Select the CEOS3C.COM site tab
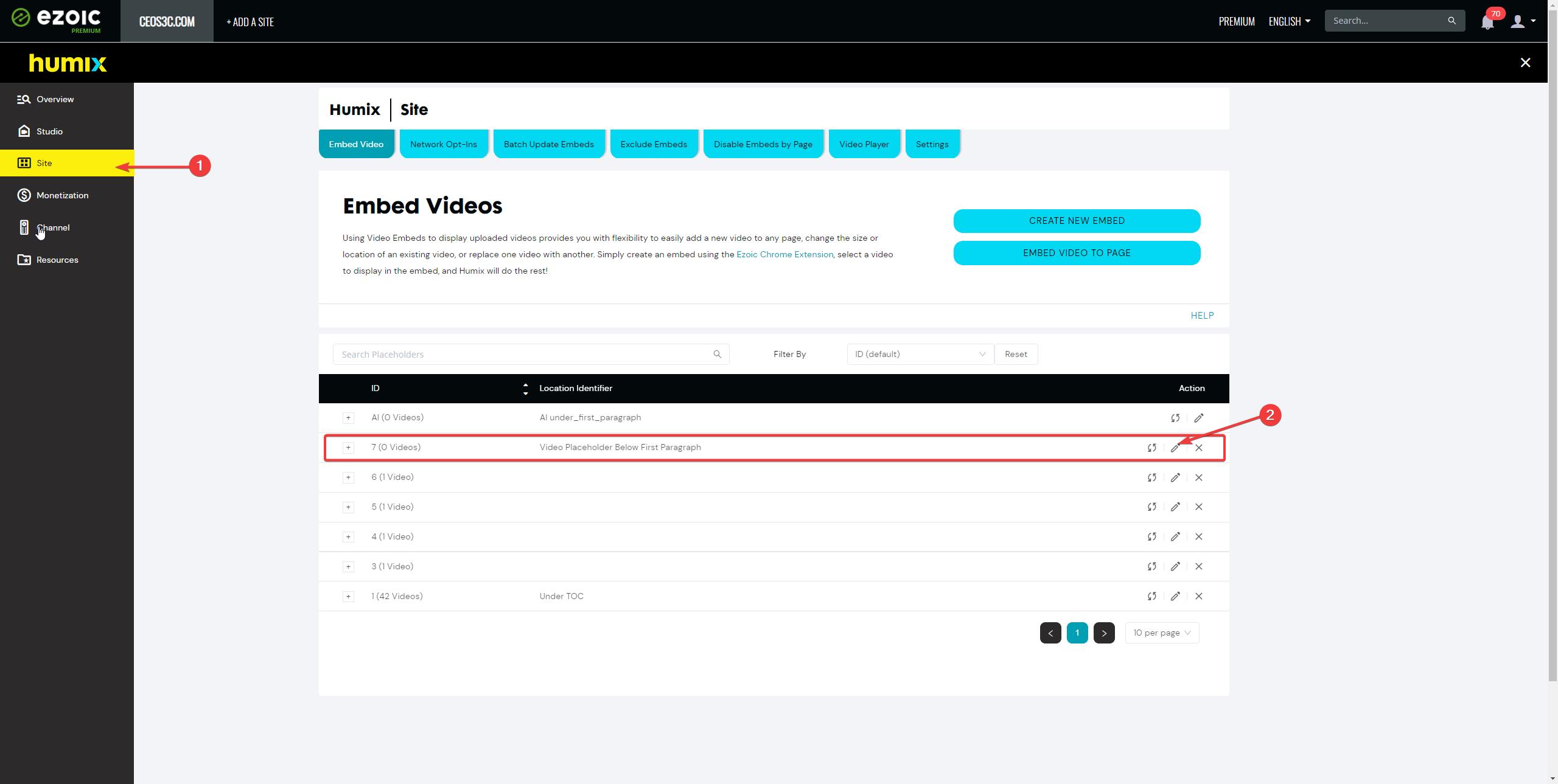1558x784 pixels. click(x=167, y=21)
